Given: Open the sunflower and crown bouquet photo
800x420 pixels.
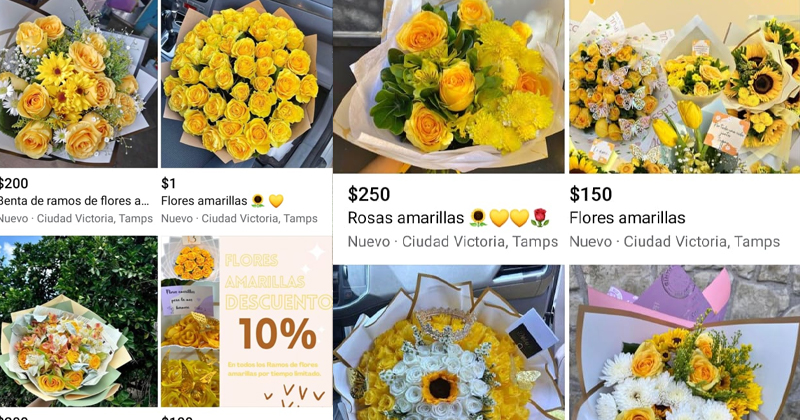Looking at the screenshot, I should [448, 342].
